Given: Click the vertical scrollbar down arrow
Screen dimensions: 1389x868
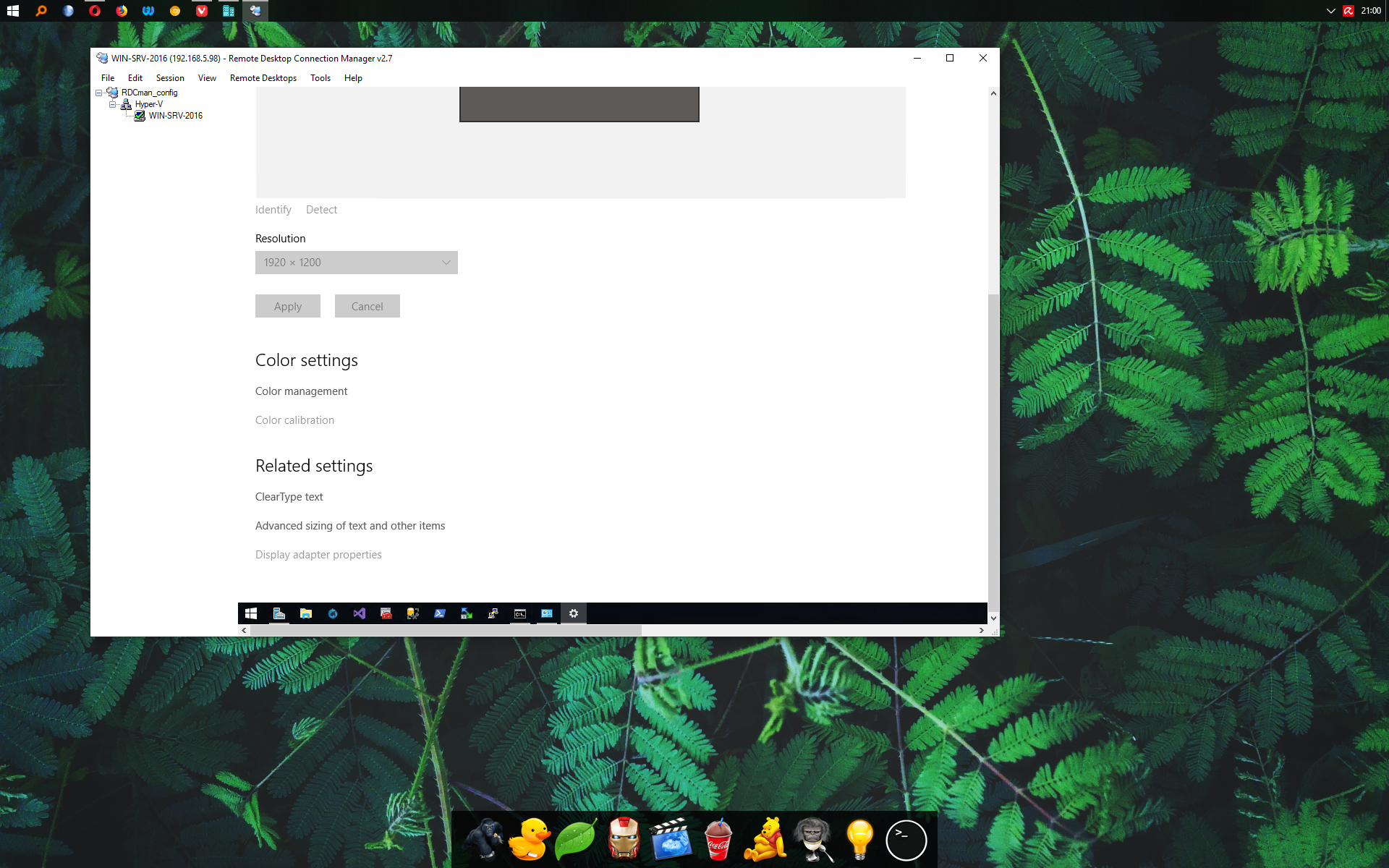Looking at the screenshot, I should (993, 618).
